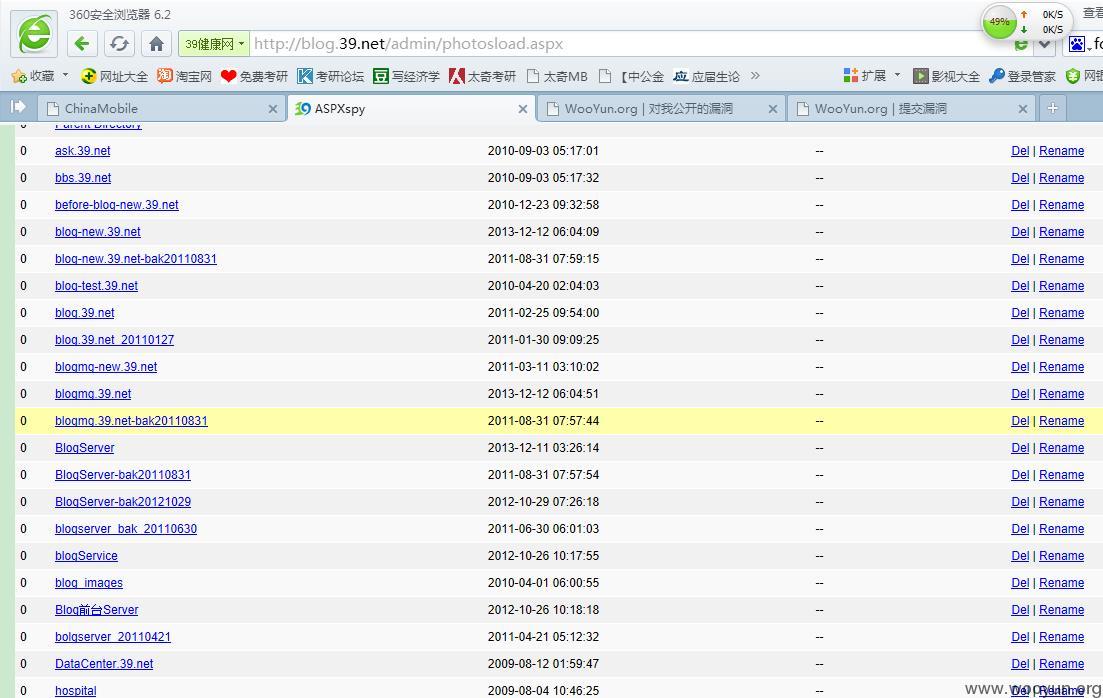1103x698 pixels.
Task: Switch to WooYun 对我公开的漏洞 tab
Action: coord(661,108)
